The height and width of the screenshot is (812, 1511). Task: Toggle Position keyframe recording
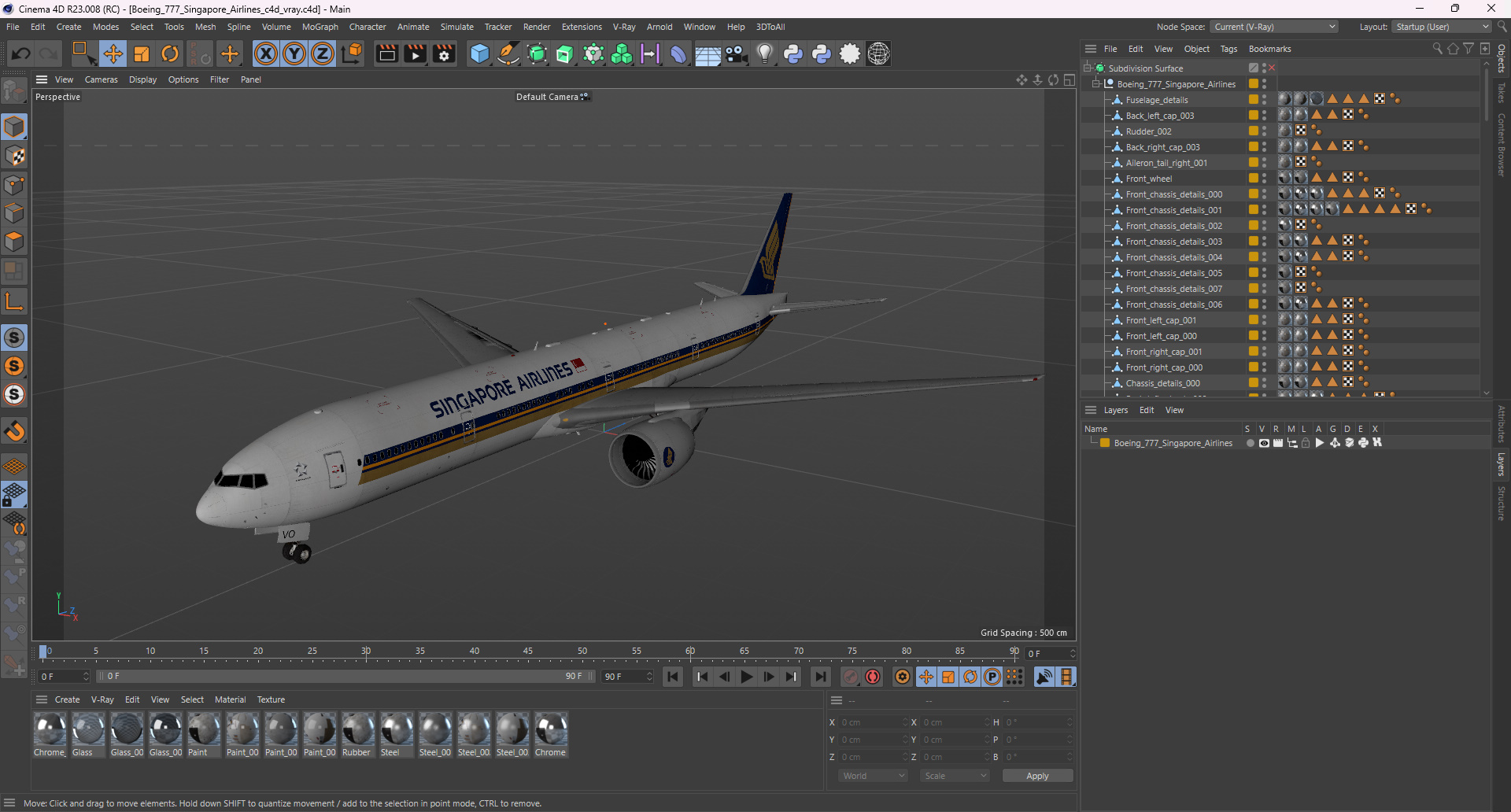[x=926, y=677]
